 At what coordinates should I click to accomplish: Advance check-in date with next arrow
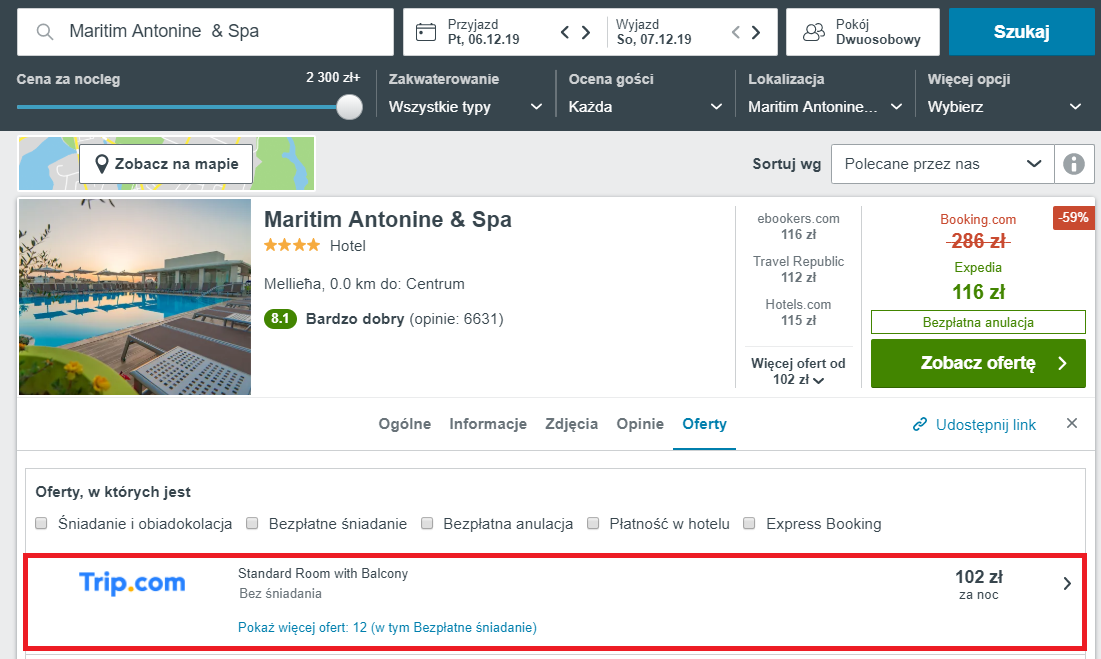[586, 32]
